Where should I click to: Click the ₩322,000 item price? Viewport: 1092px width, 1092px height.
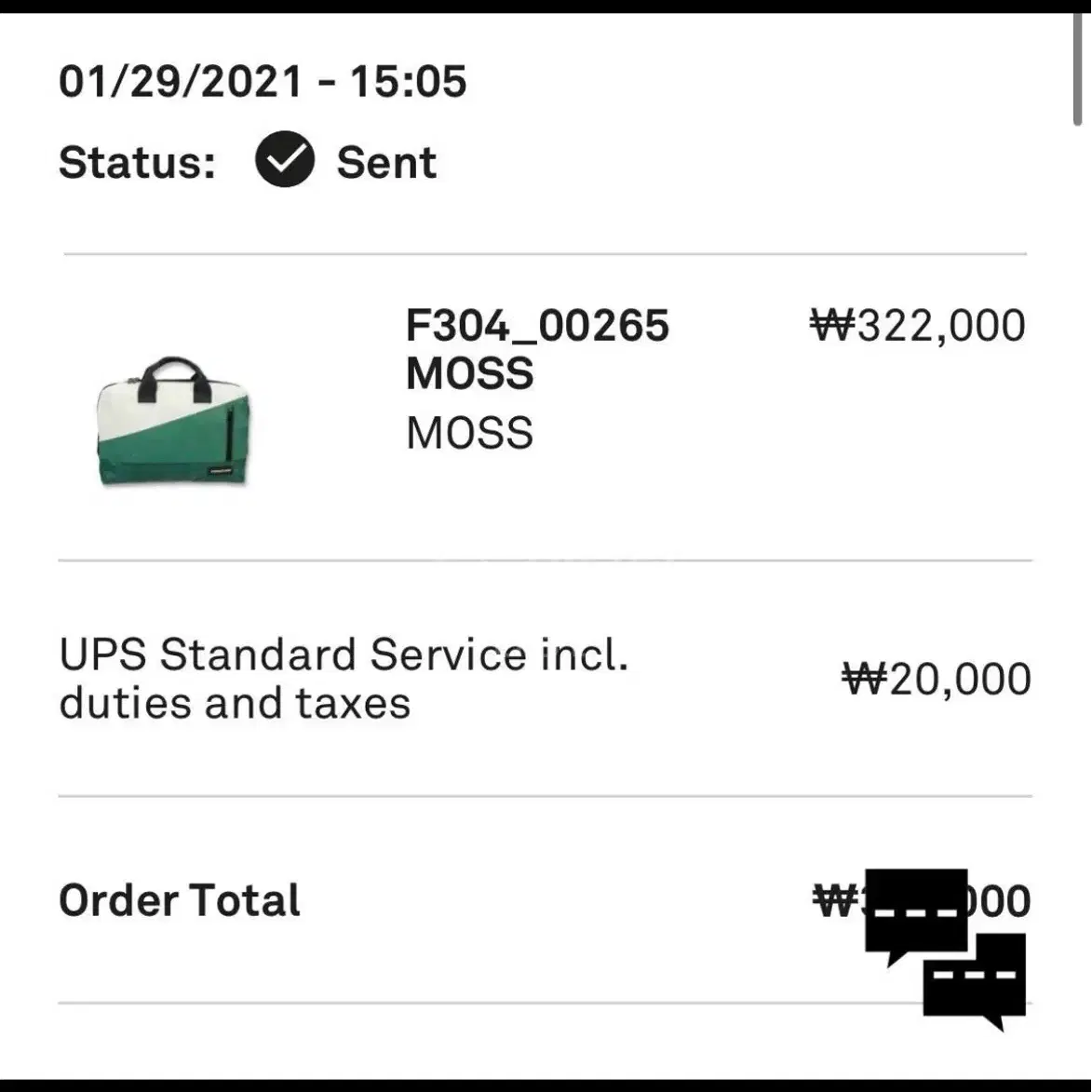click(x=918, y=326)
